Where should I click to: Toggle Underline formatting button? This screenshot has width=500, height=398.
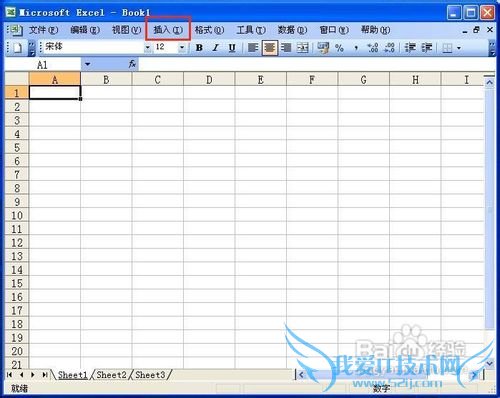232,48
